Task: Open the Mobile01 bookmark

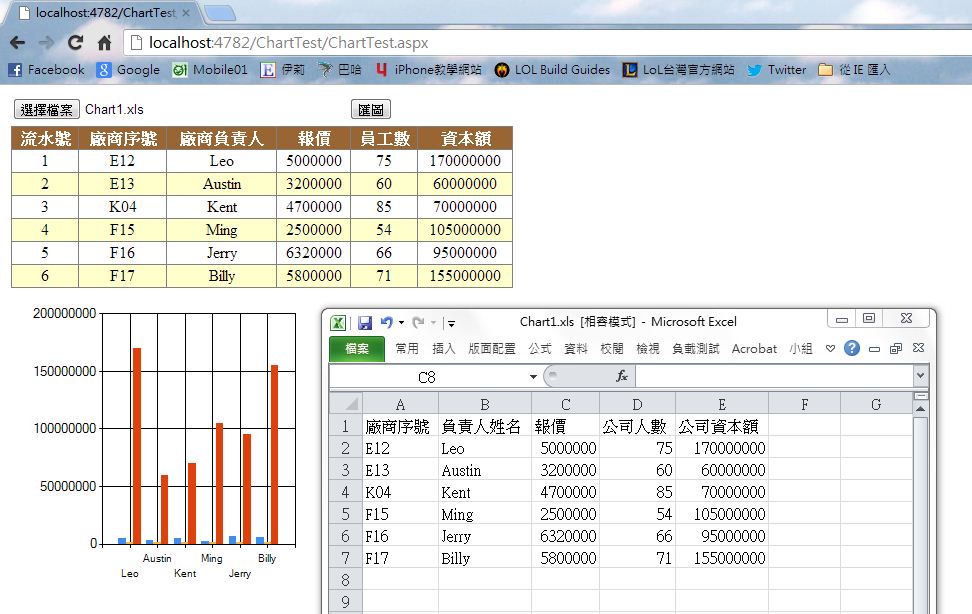Action: pos(210,70)
